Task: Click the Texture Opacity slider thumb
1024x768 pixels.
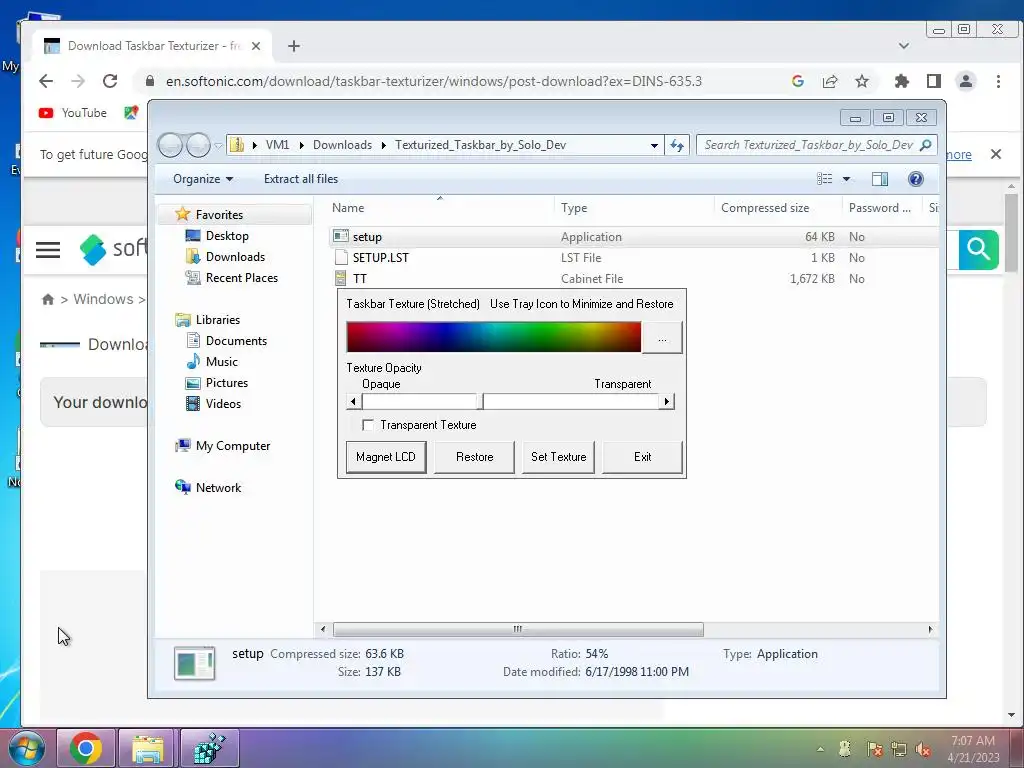Action: (x=480, y=401)
